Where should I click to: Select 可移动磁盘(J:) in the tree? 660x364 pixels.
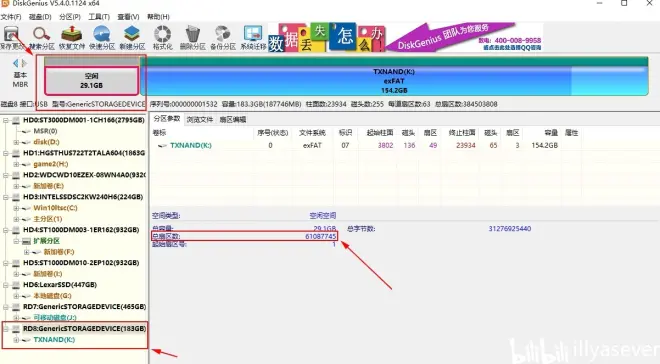click(x=55, y=318)
